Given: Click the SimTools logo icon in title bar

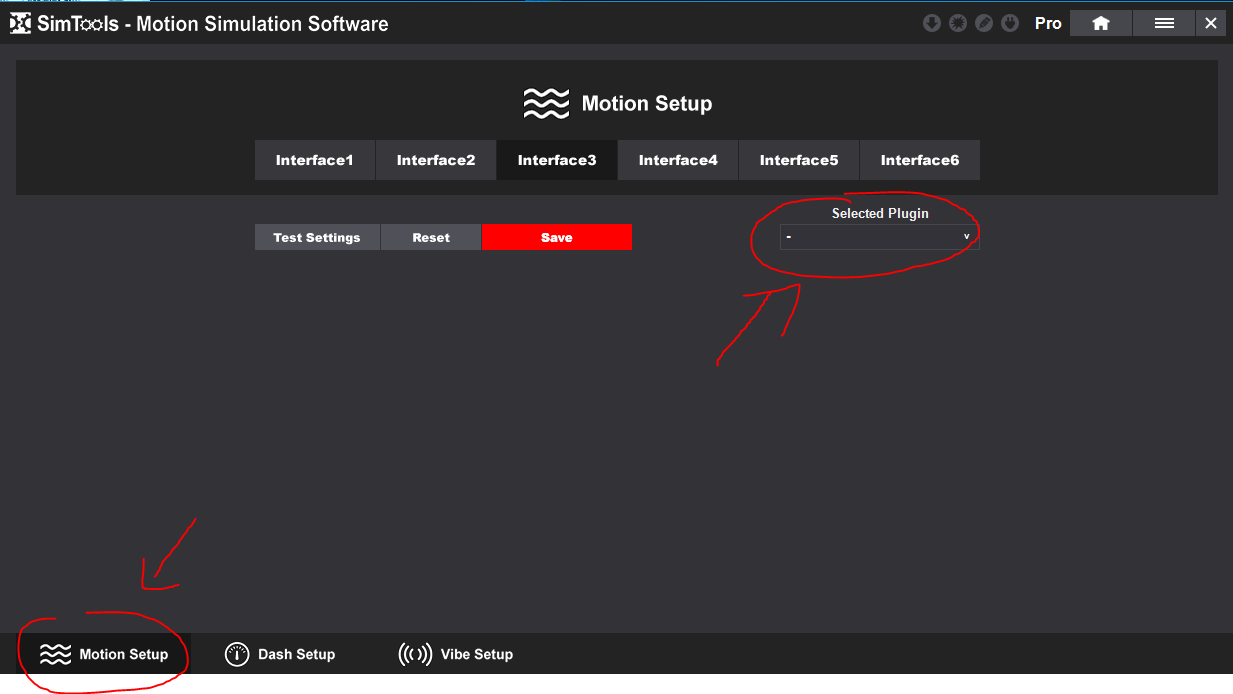Looking at the screenshot, I should tap(20, 23).
